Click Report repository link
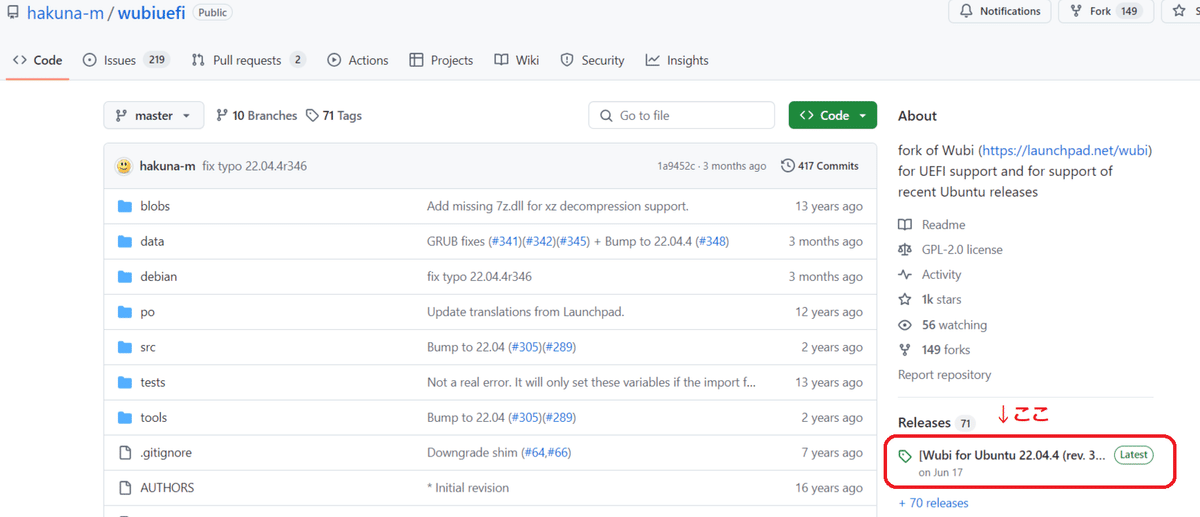Viewport: 1200px width, 517px height. point(944,375)
